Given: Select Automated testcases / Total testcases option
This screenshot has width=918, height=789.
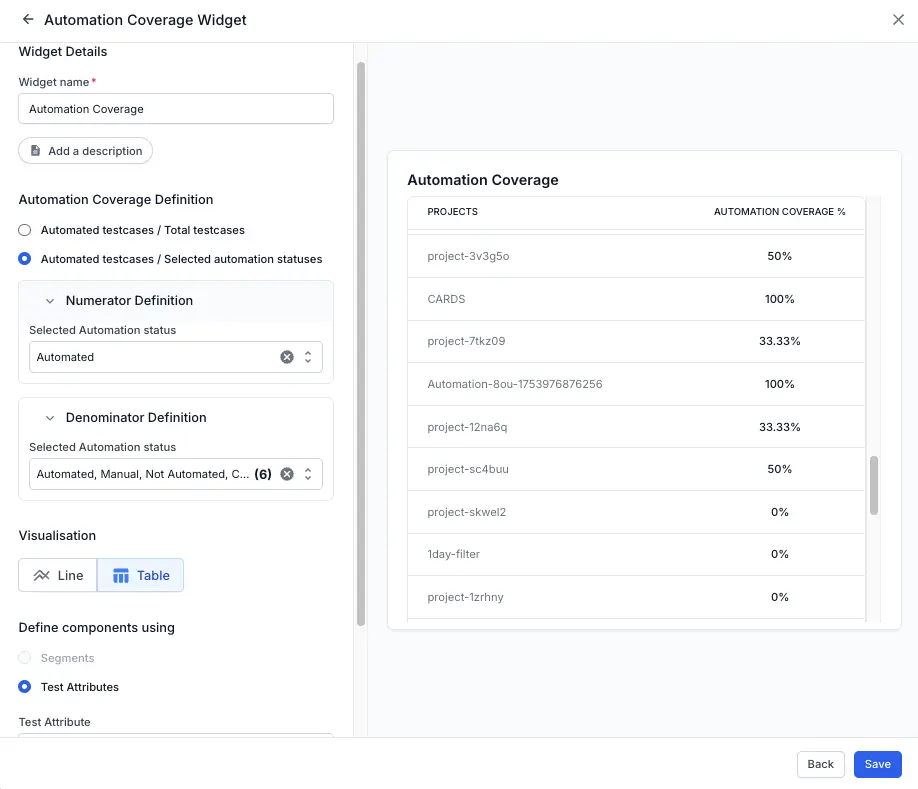Looking at the screenshot, I should (x=25, y=230).
